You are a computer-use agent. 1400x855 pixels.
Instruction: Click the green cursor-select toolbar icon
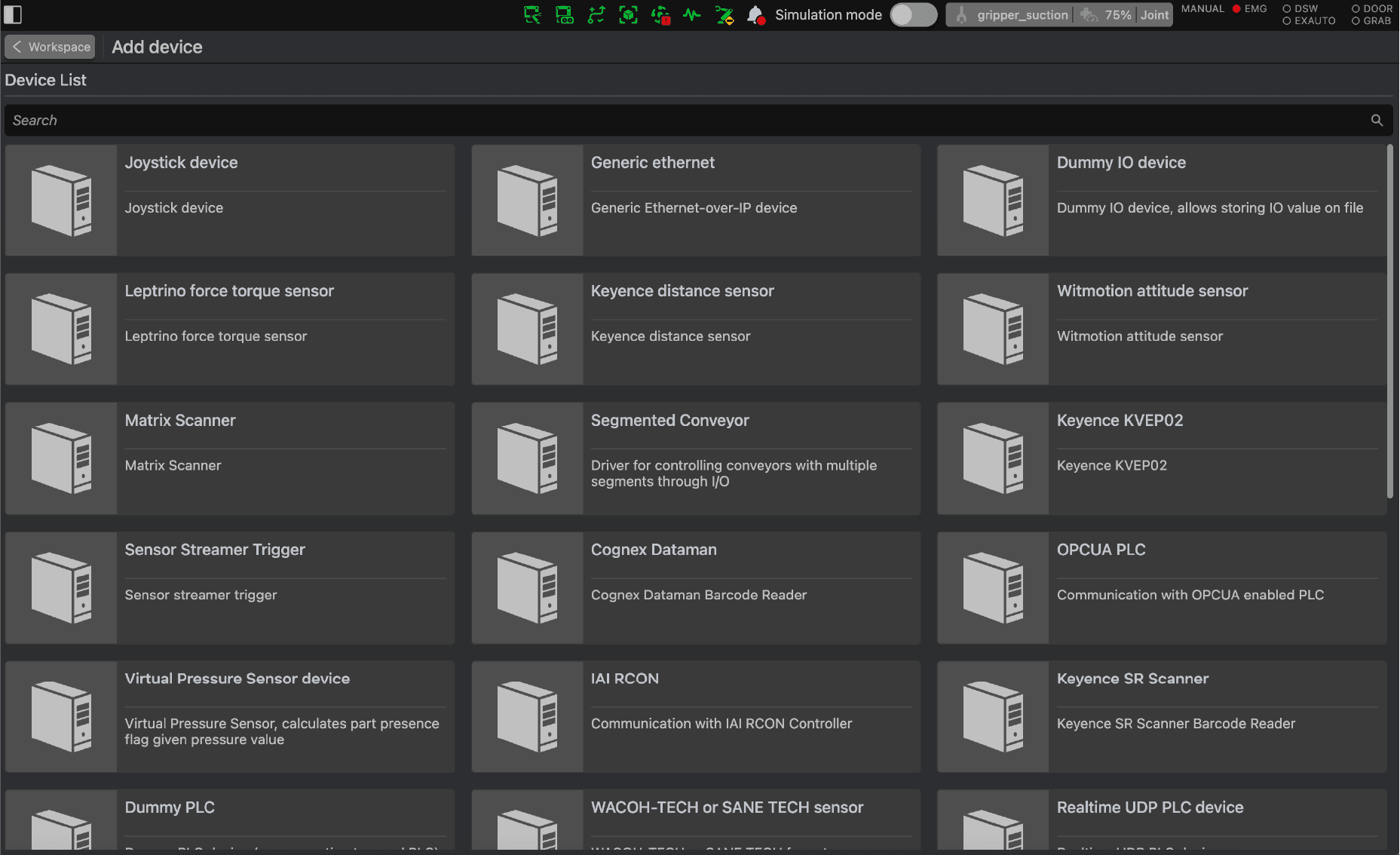(532, 15)
